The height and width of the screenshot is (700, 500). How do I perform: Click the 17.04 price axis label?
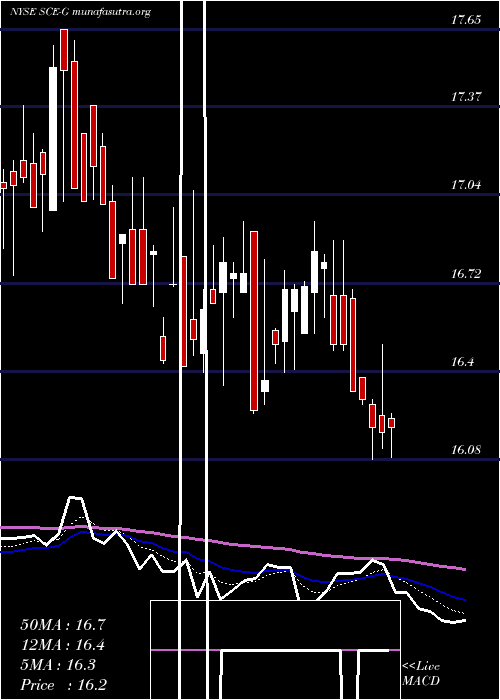click(466, 184)
